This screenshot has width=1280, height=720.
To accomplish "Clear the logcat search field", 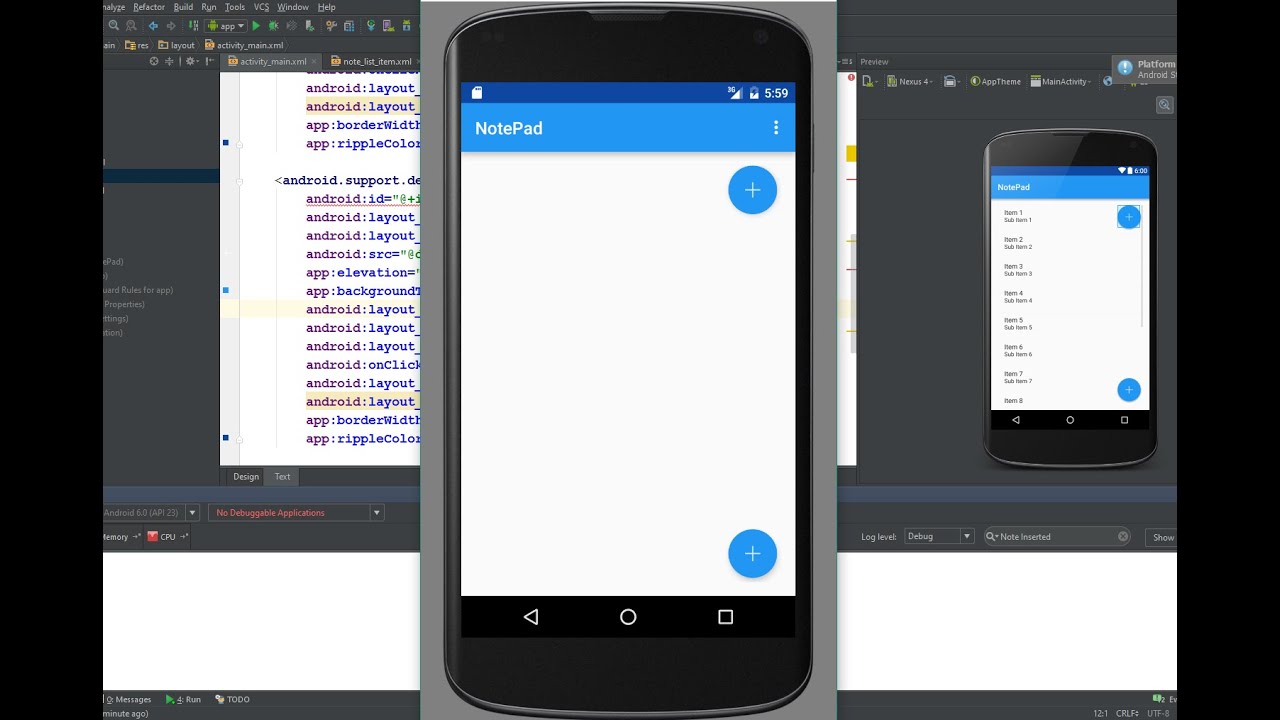I will coord(1123,537).
